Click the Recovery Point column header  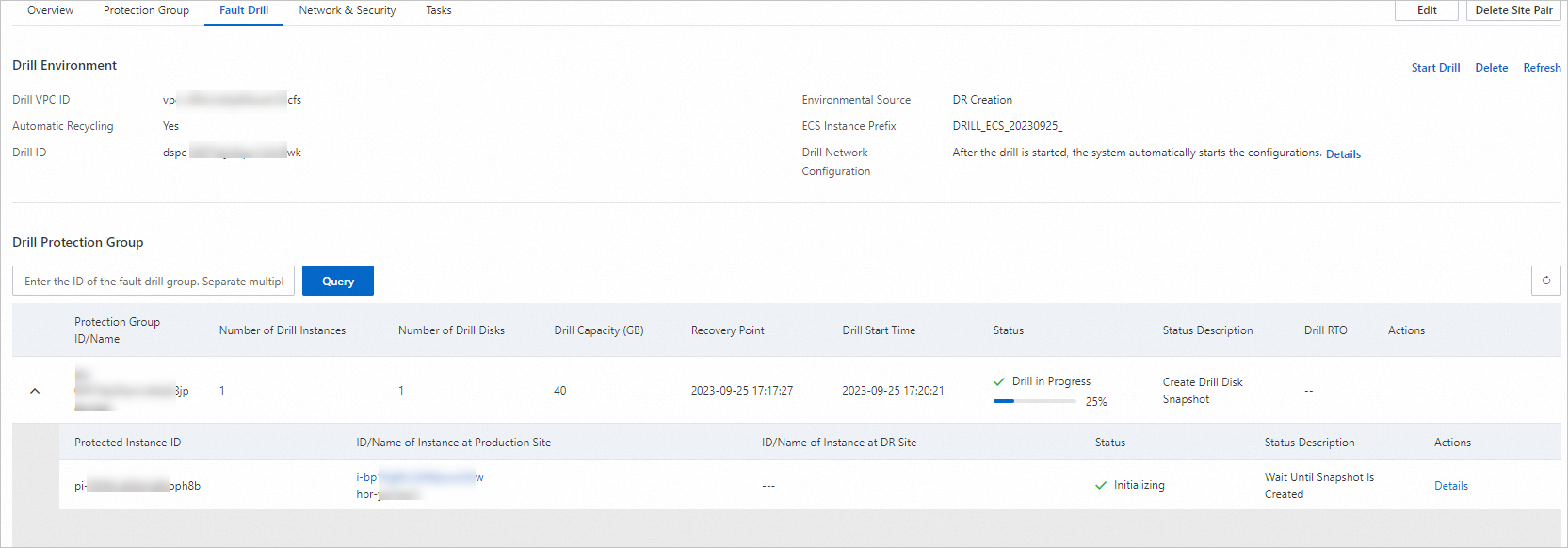click(727, 330)
